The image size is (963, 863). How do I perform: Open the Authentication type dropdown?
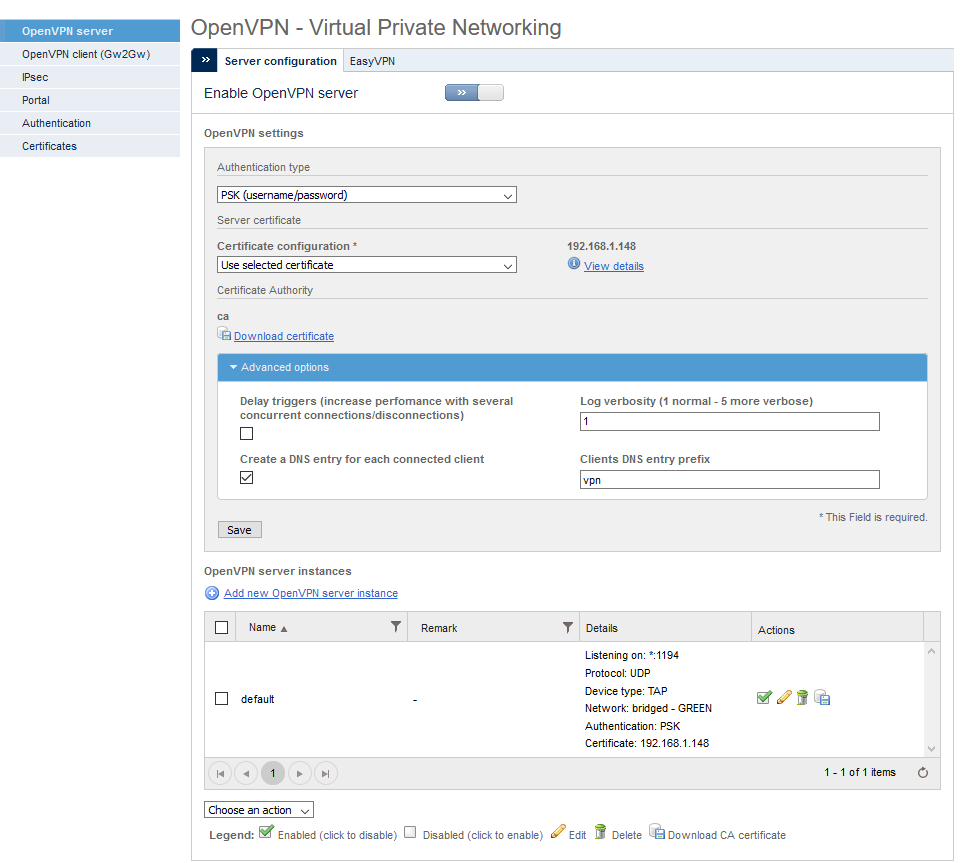(x=367, y=195)
